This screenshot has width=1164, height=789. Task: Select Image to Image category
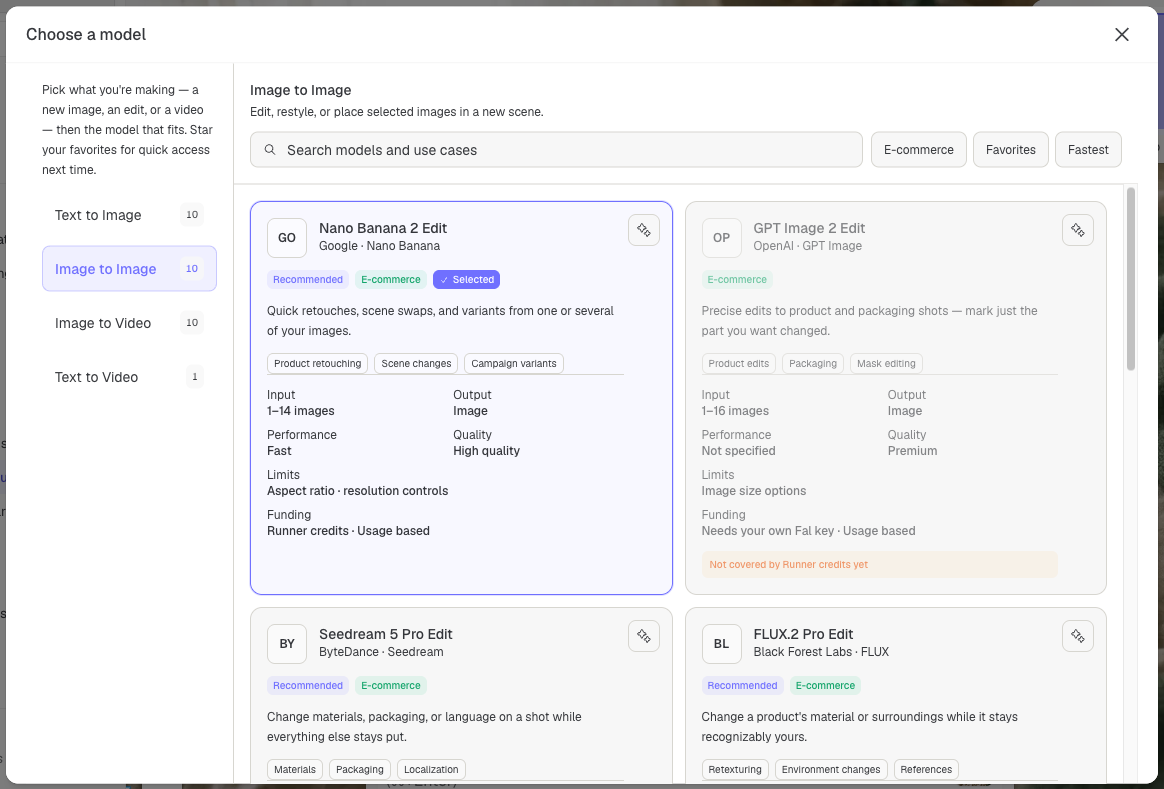click(129, 269)
